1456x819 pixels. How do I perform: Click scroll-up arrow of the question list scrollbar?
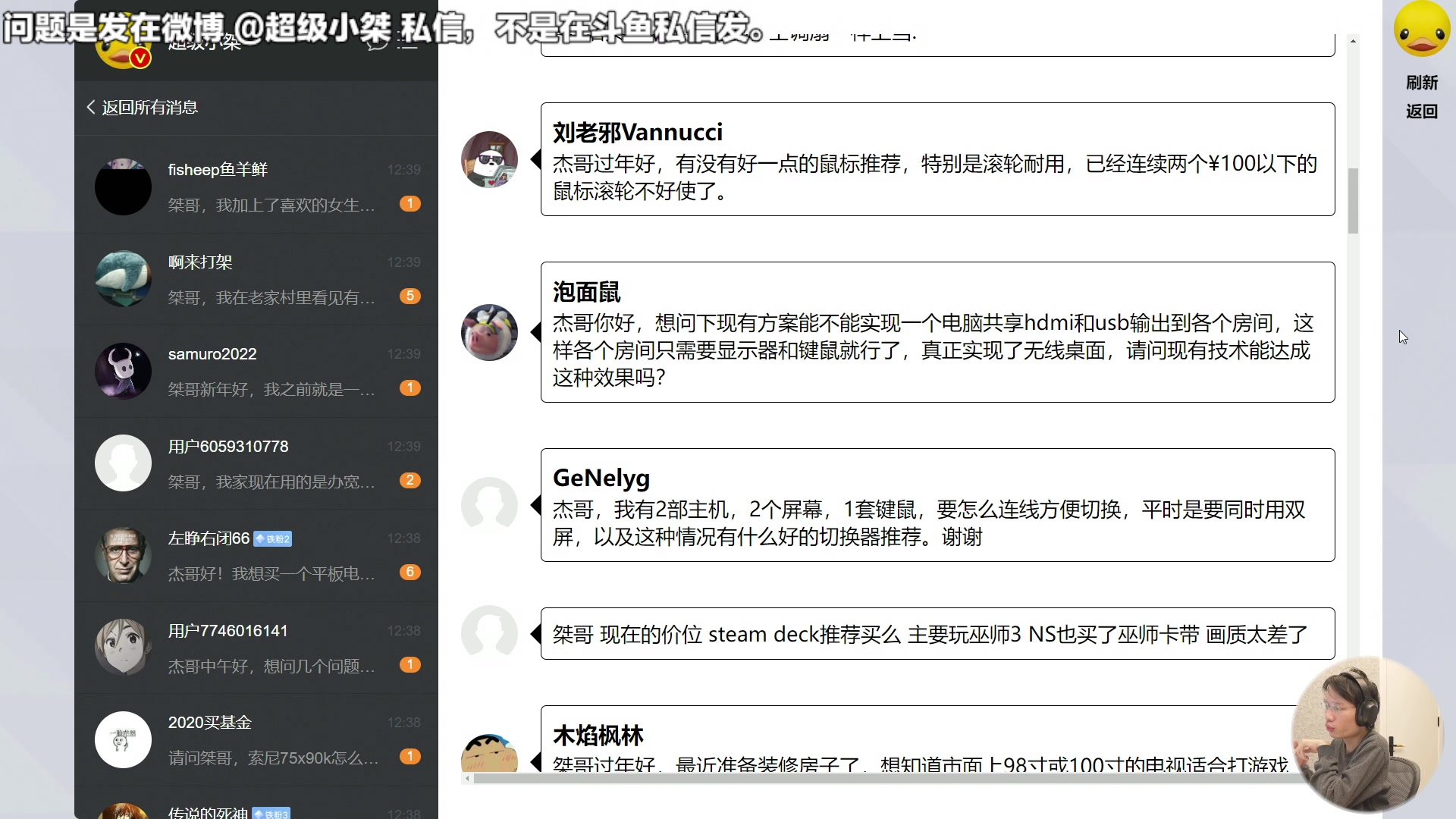pyautogui.click(x=1353, y=41)
